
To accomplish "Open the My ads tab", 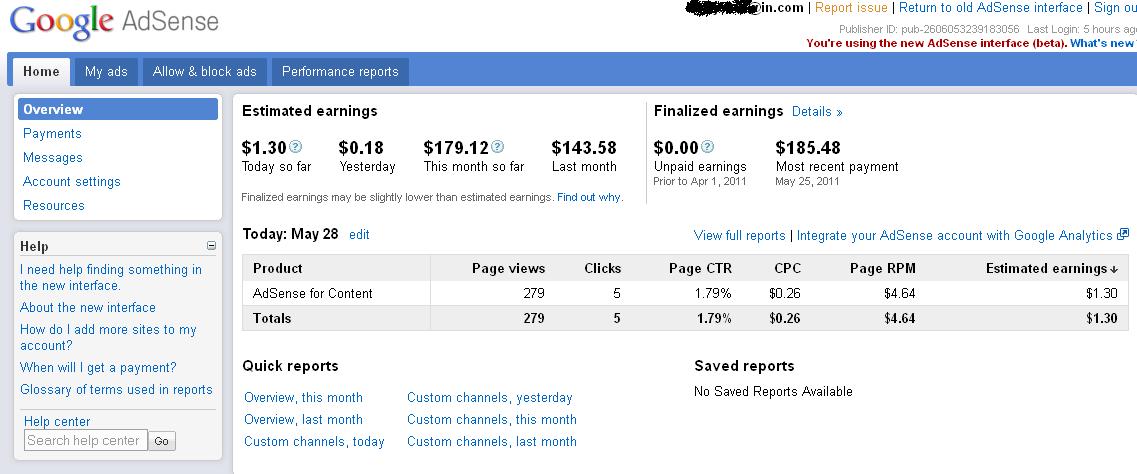I will pos(106,72).
